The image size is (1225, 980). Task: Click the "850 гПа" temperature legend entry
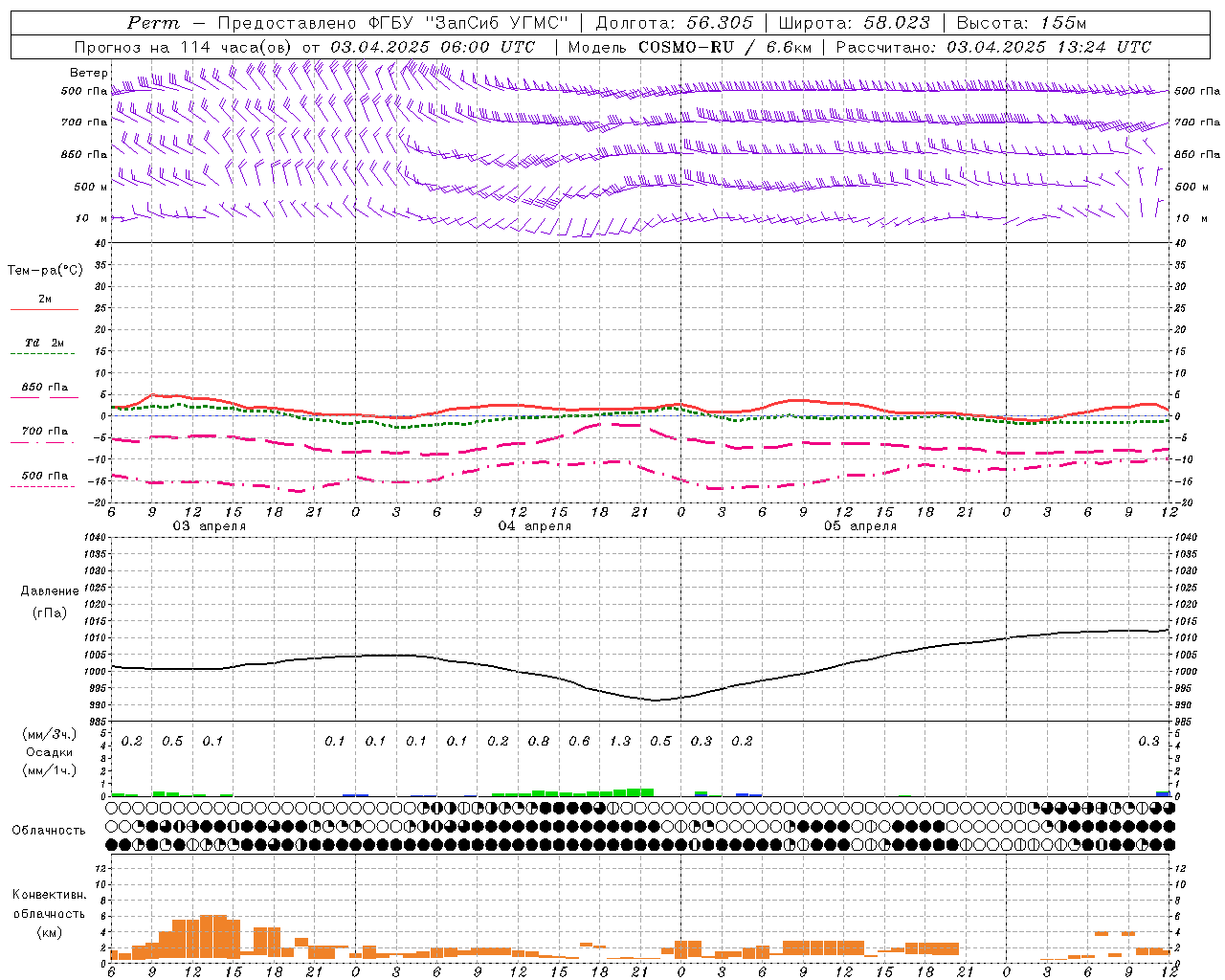click(45, 388)
